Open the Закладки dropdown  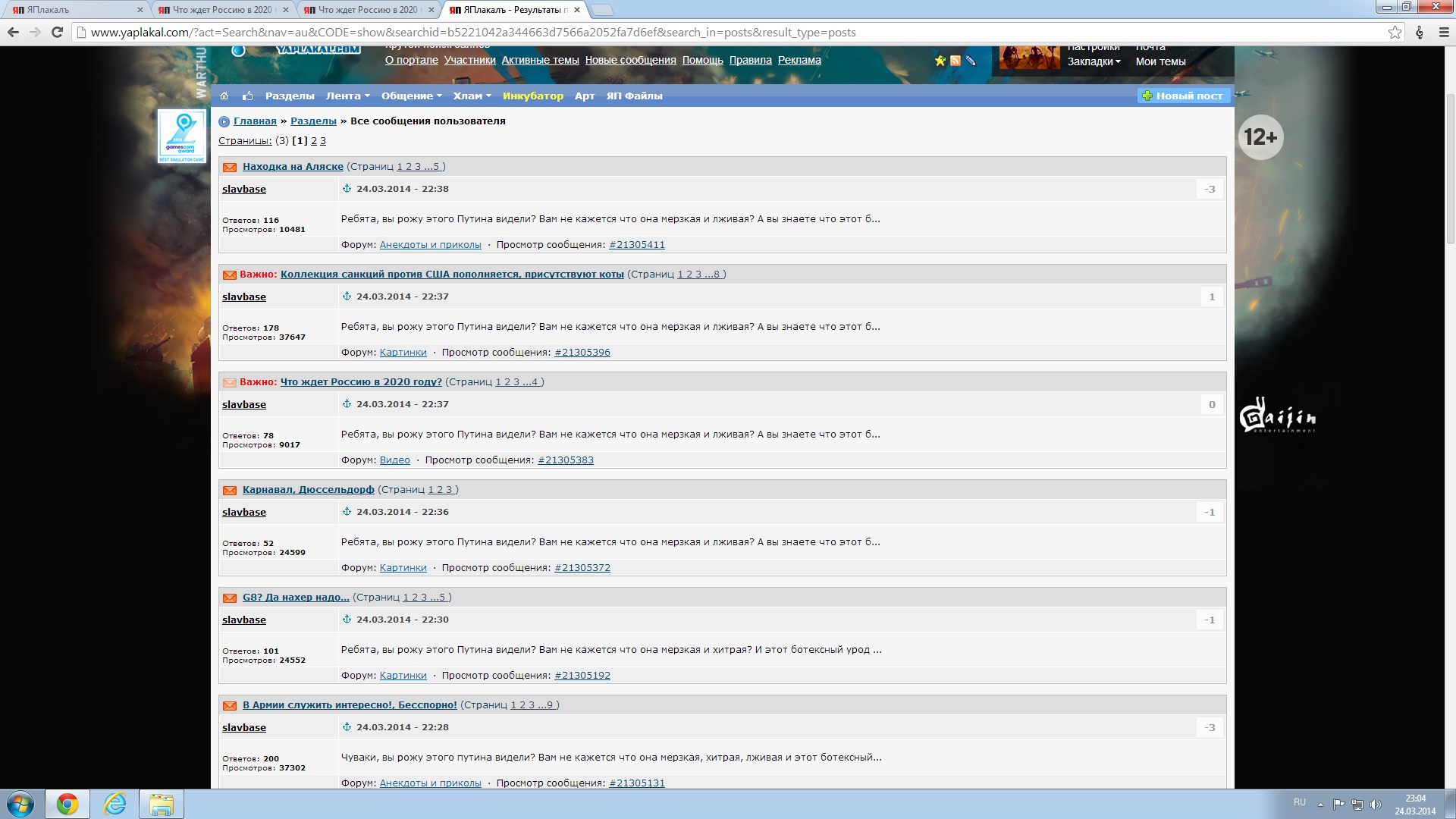tap(1094, 61)
